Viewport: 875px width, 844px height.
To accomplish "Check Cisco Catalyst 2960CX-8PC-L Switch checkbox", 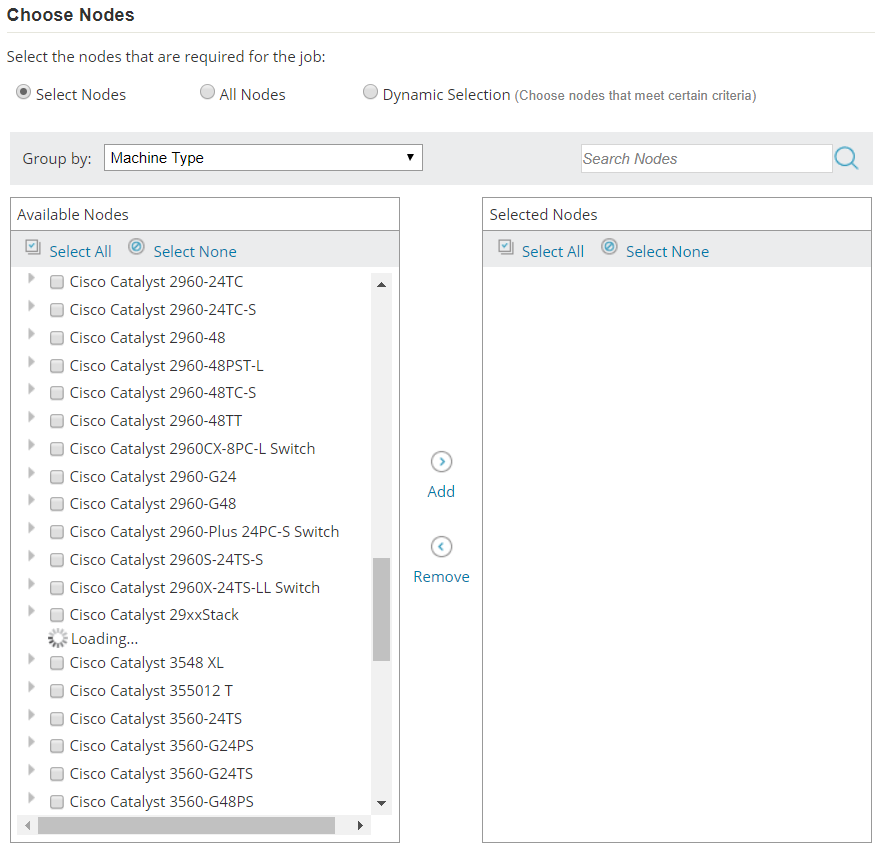I will [57, 449].
